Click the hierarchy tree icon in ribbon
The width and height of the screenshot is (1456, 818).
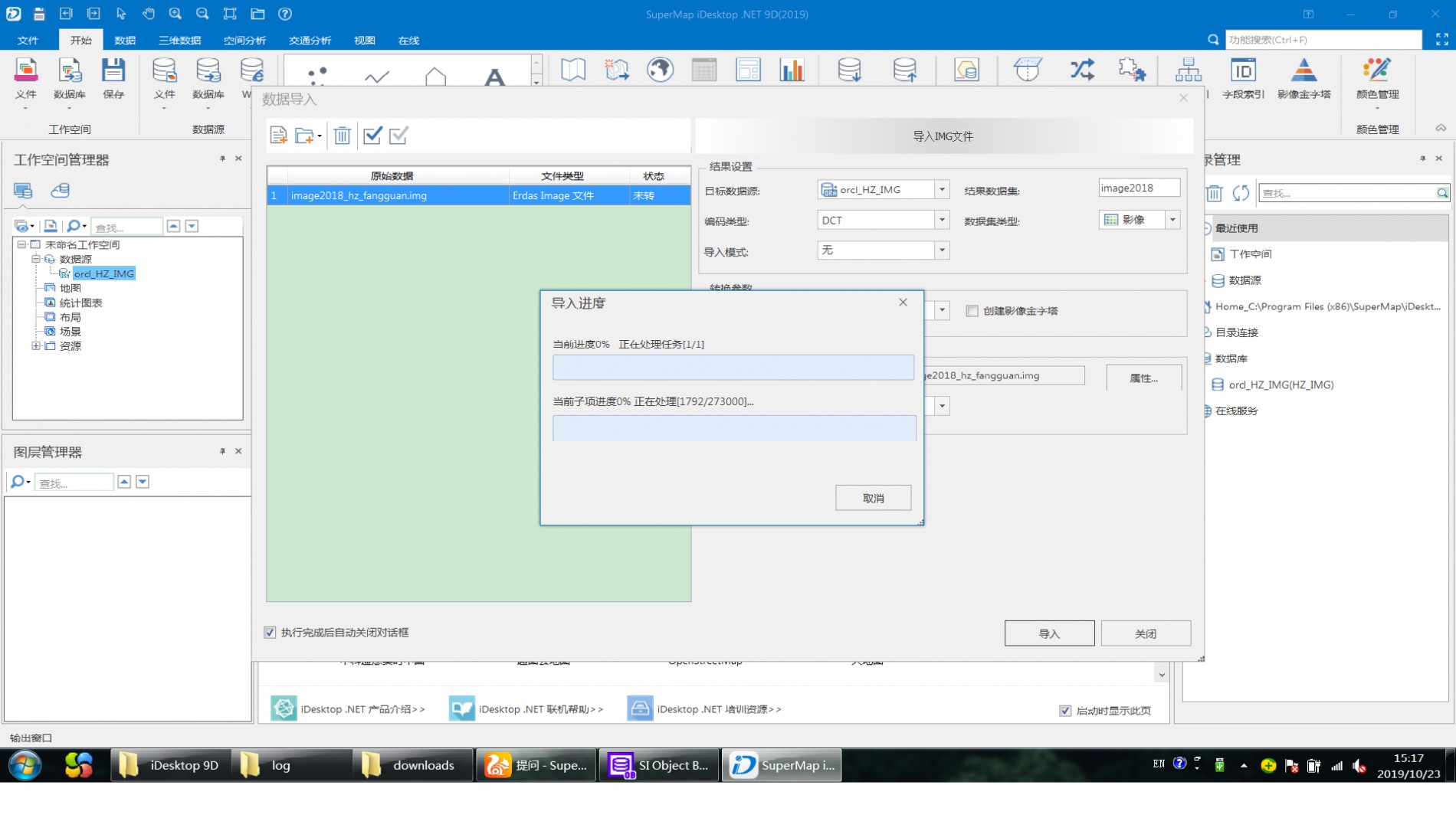[1189, 70]
